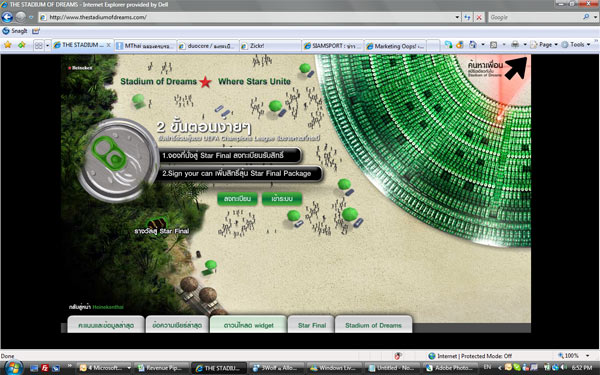
Task: Open the recent pages dropdown beside Forward
Action: coord(31,17)
